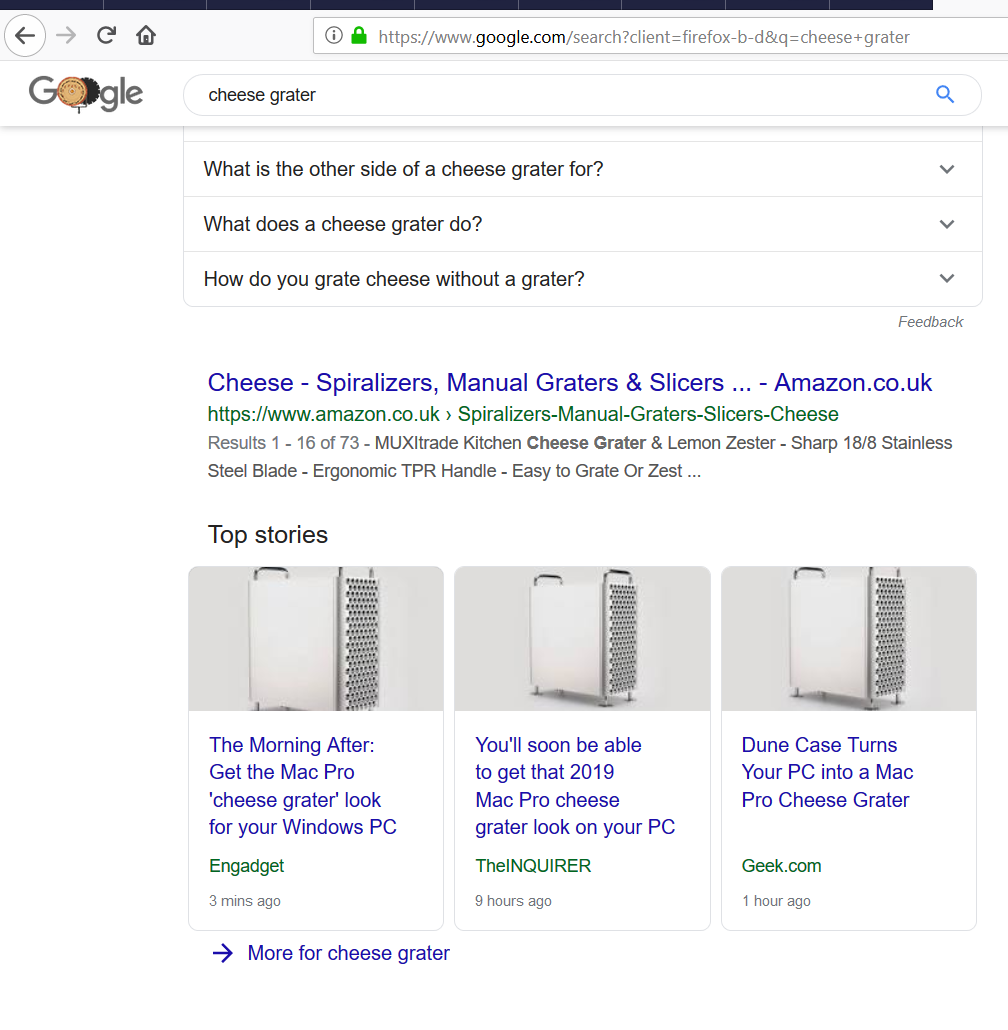Open Amazon.co.uk Cheese Spiralizers result link
Viewport: 1008px width, 1030px height.
point(569,383)
